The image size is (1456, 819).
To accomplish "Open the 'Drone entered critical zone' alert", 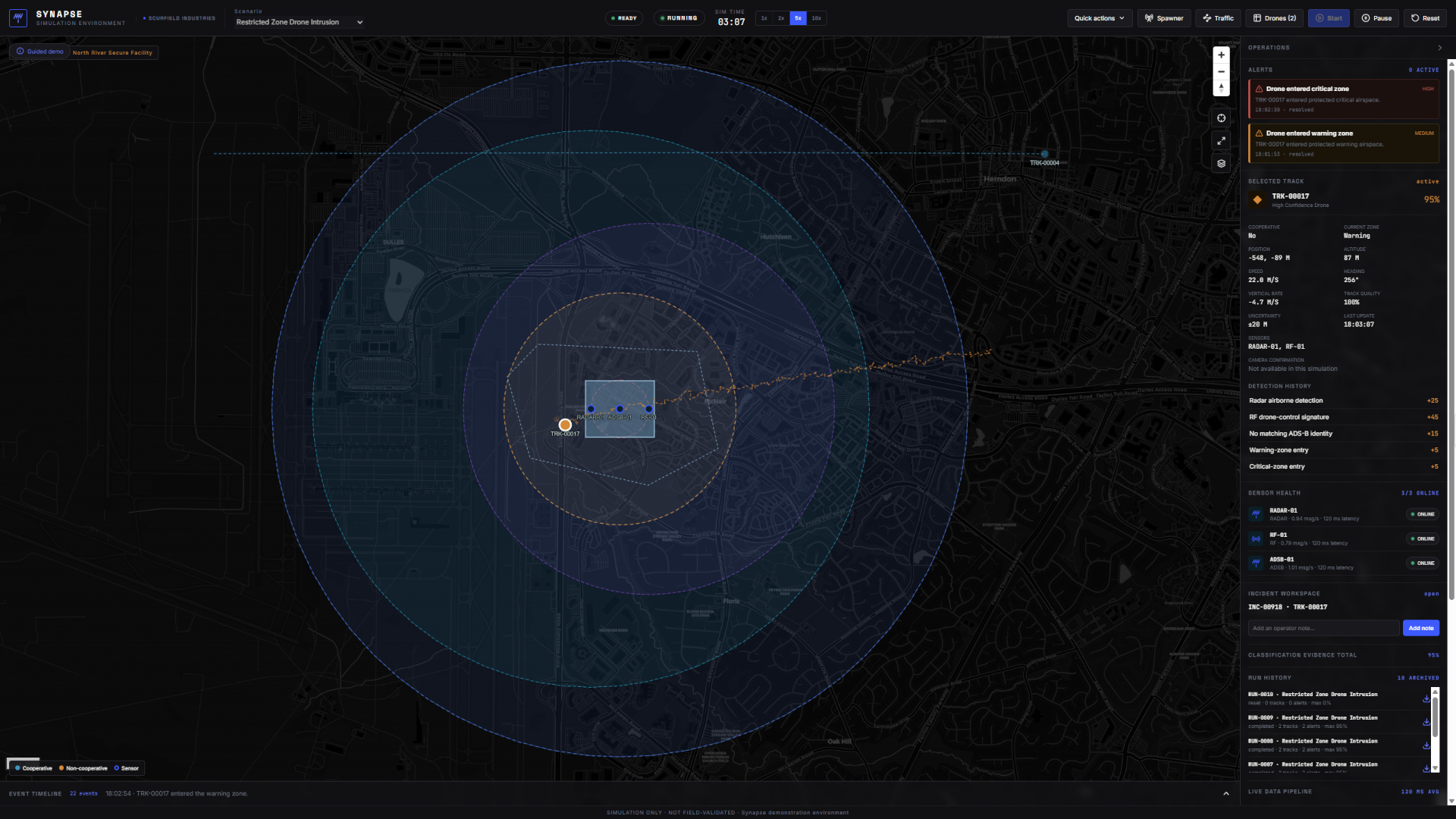I will [x=1344, y=99].
